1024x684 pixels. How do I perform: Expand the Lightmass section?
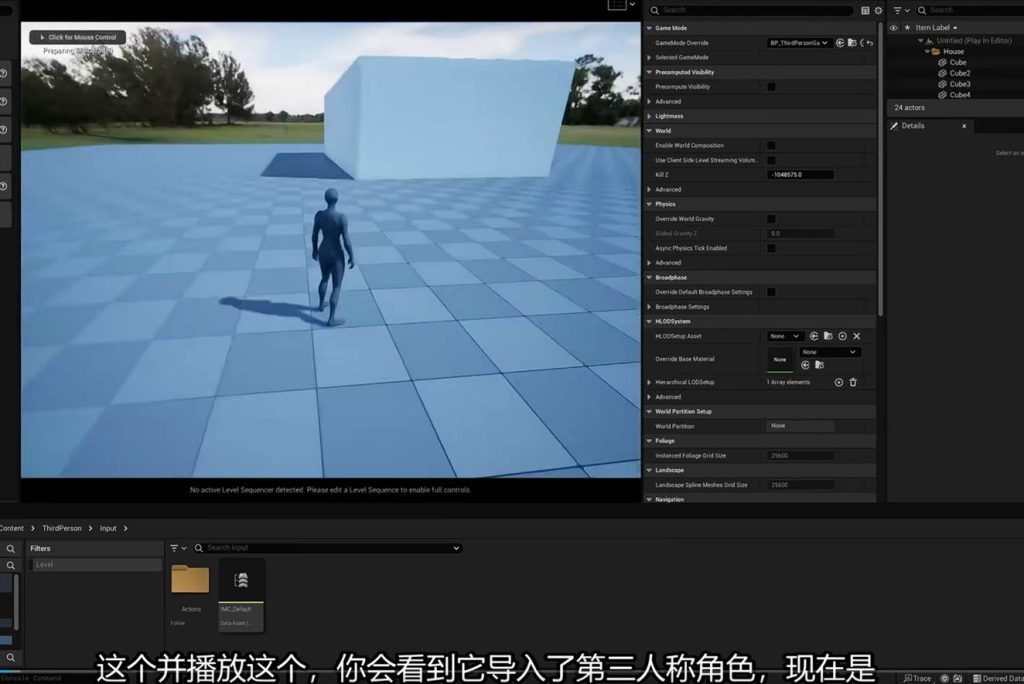650,116
